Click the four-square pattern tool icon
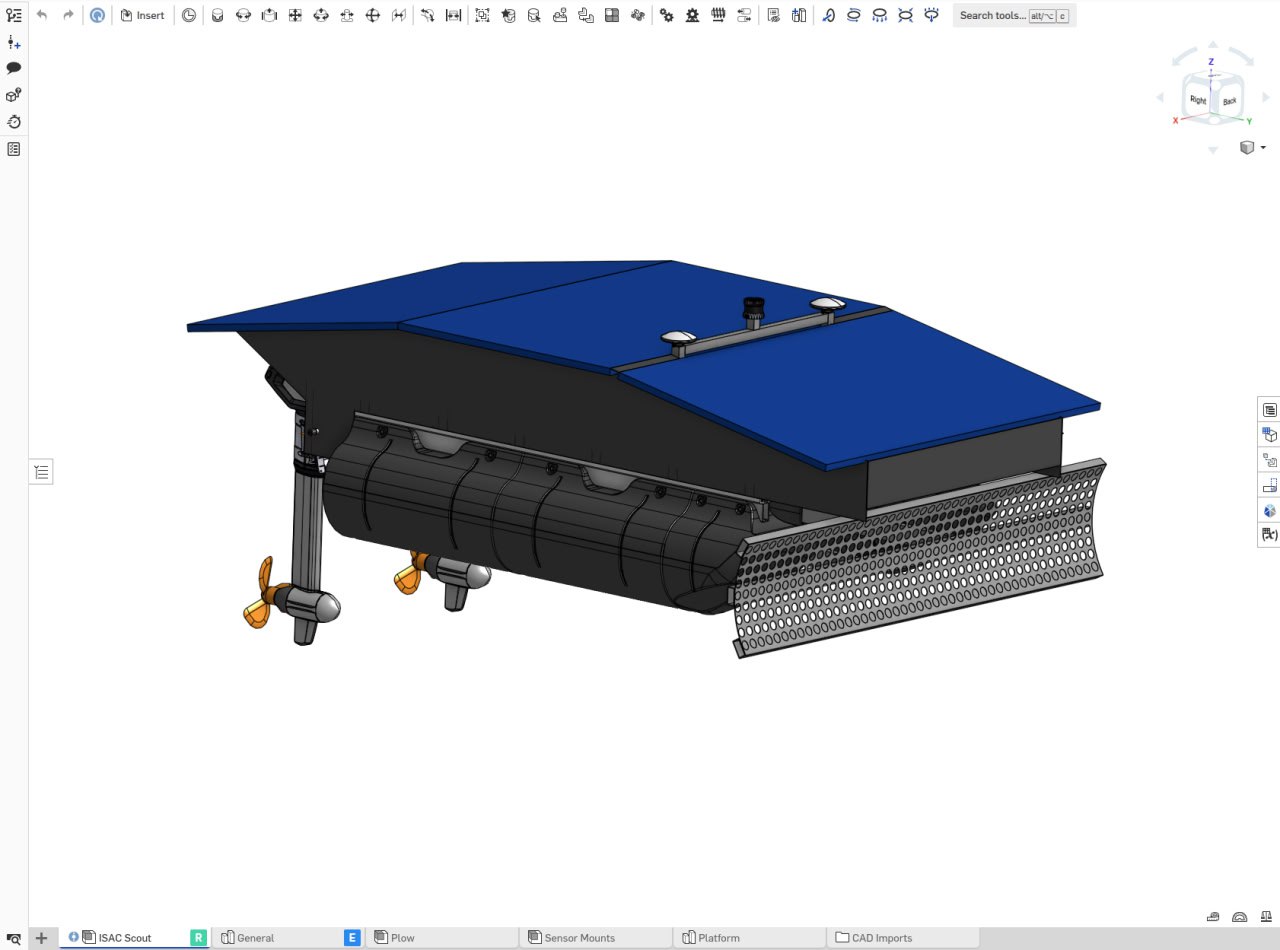 click(612, 15)
